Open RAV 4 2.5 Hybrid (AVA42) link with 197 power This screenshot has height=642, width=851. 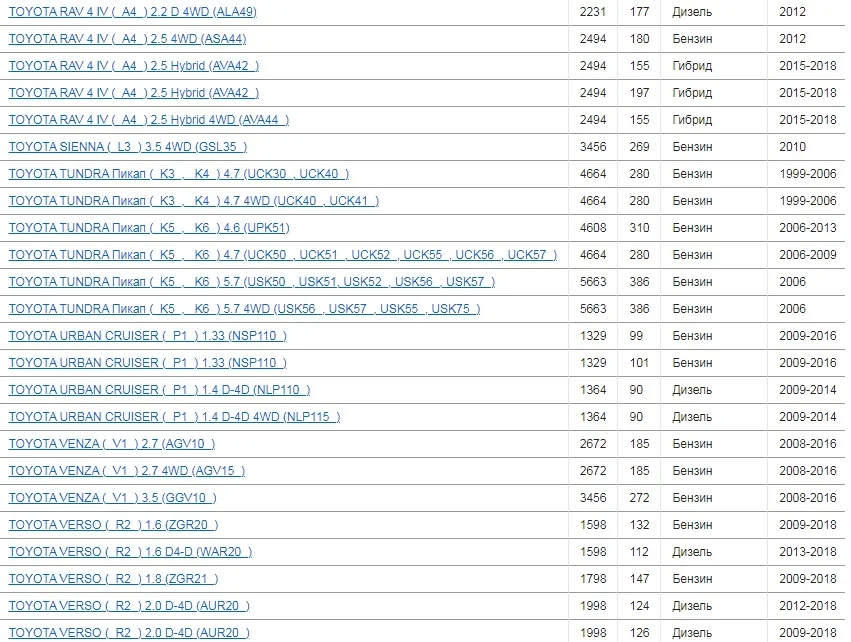(x=134, y=93)
